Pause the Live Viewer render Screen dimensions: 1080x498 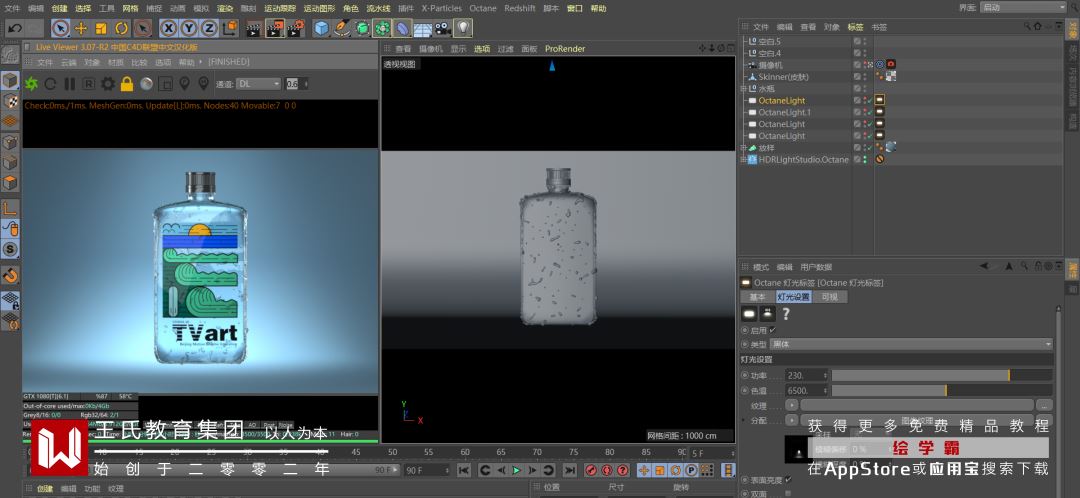(x=69, y=84)
